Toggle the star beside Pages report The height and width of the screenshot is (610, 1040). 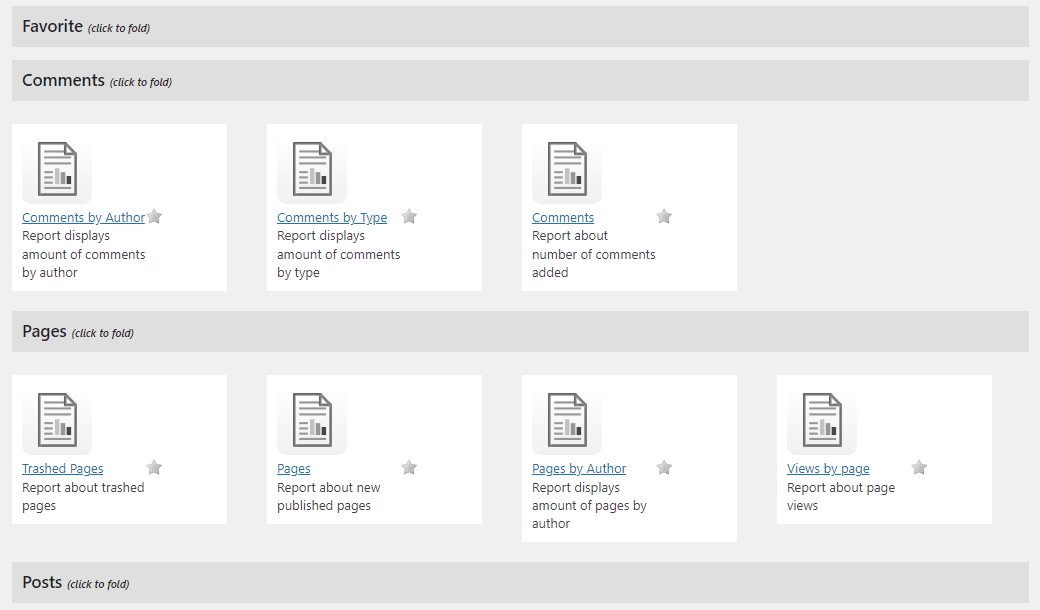coord(409,468)
